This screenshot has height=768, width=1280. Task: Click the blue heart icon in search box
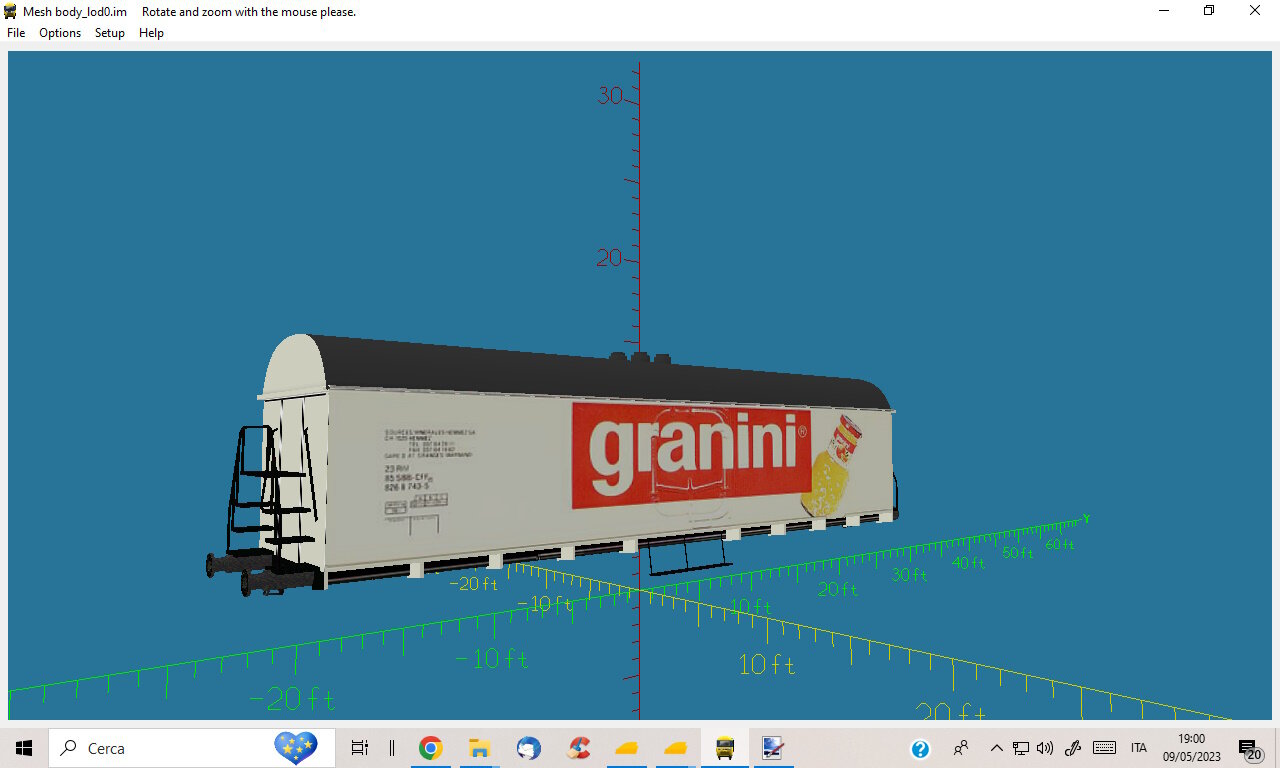(x=296, y=747)
